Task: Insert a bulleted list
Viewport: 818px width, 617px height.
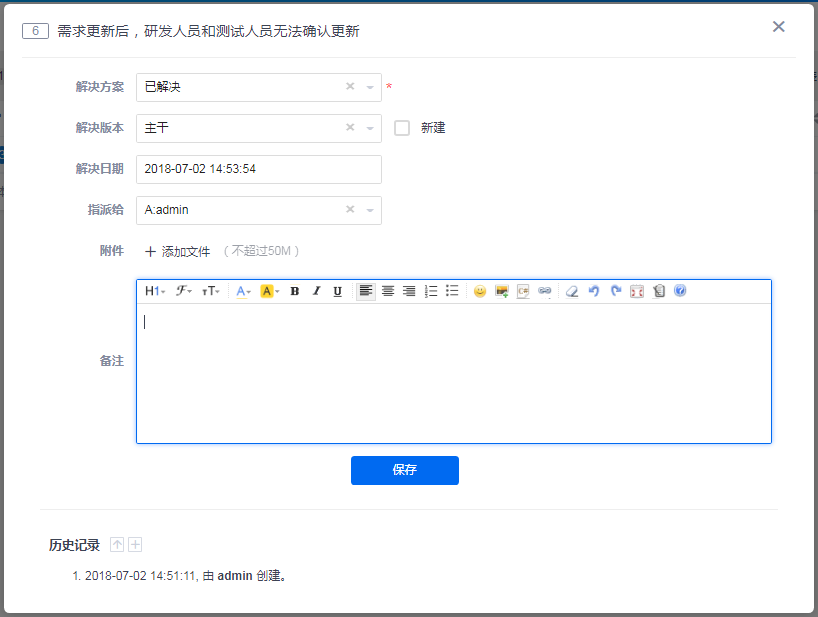Action: click(x=452, y=291)
